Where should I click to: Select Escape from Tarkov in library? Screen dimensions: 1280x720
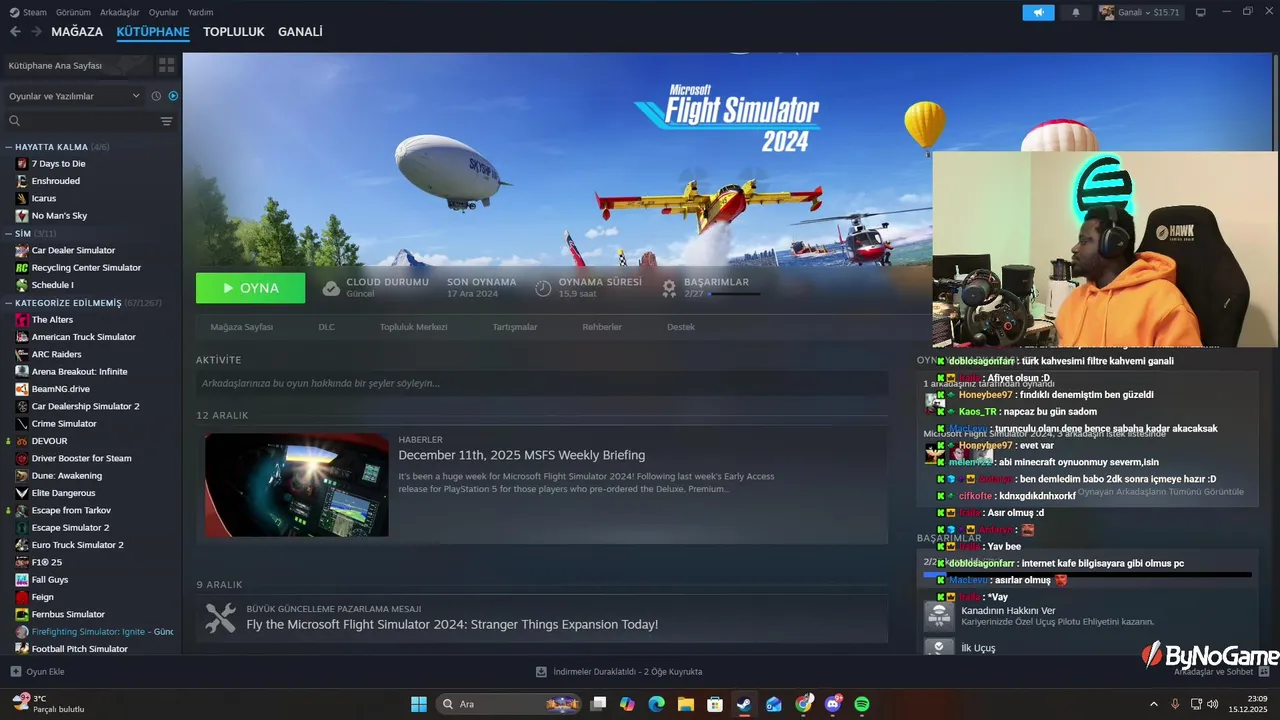pos(71,510)
